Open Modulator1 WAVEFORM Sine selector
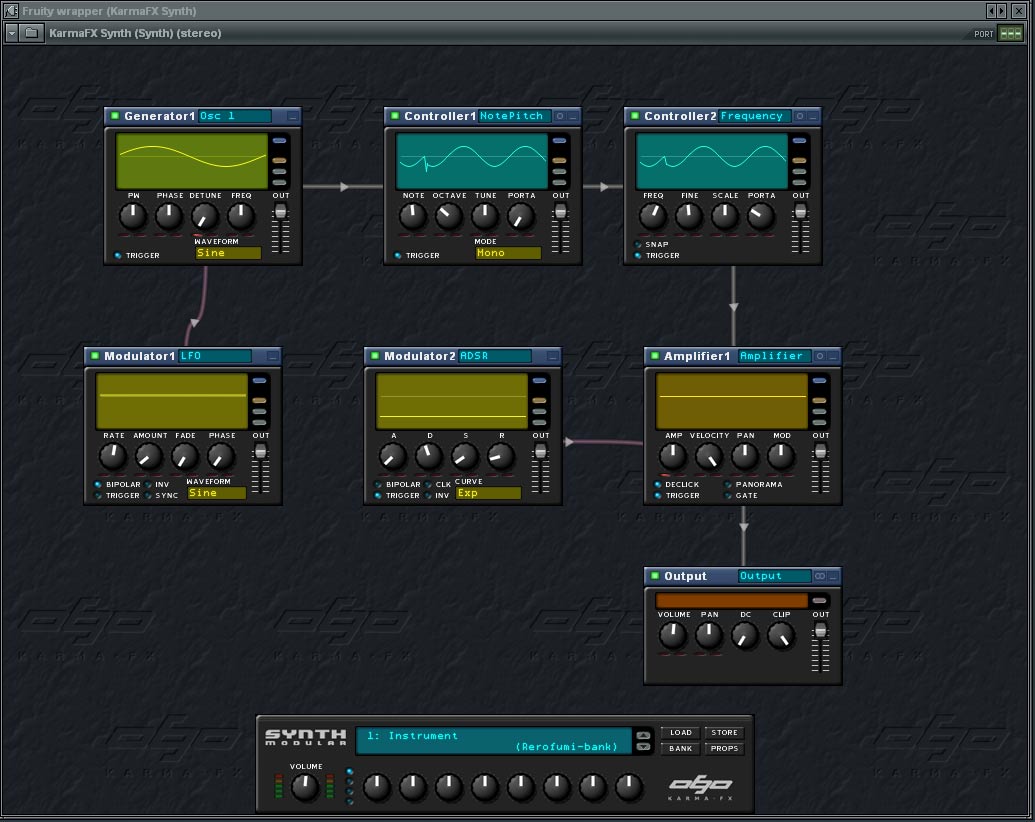 pyautogui.click(x=217, y=493)
